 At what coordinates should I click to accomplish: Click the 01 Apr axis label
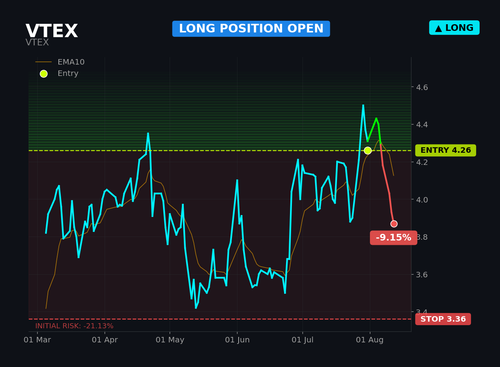pyautogui.click(x=105, y=340)
